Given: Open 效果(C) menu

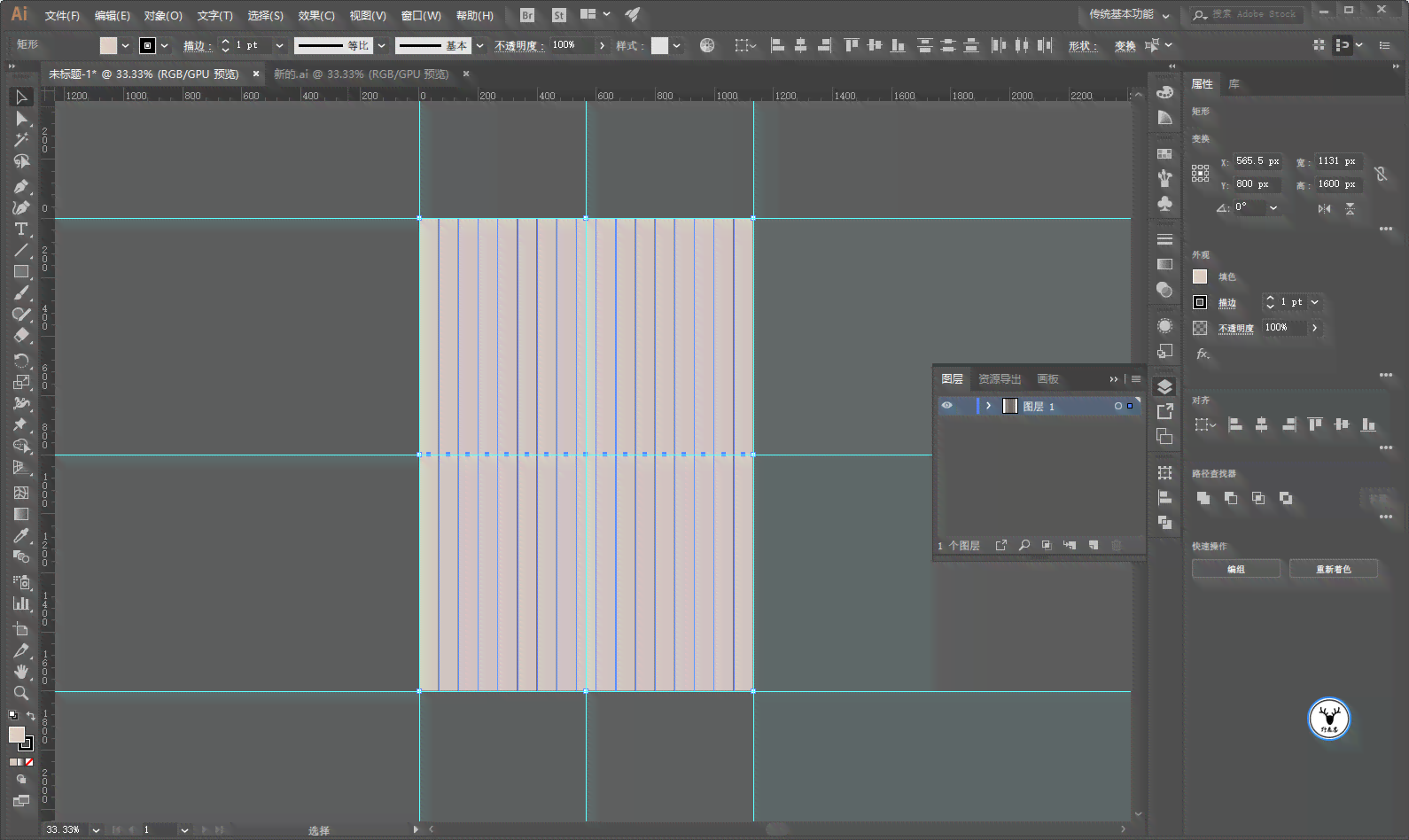Looking at the screenshot, I should [x=316, y=16].
